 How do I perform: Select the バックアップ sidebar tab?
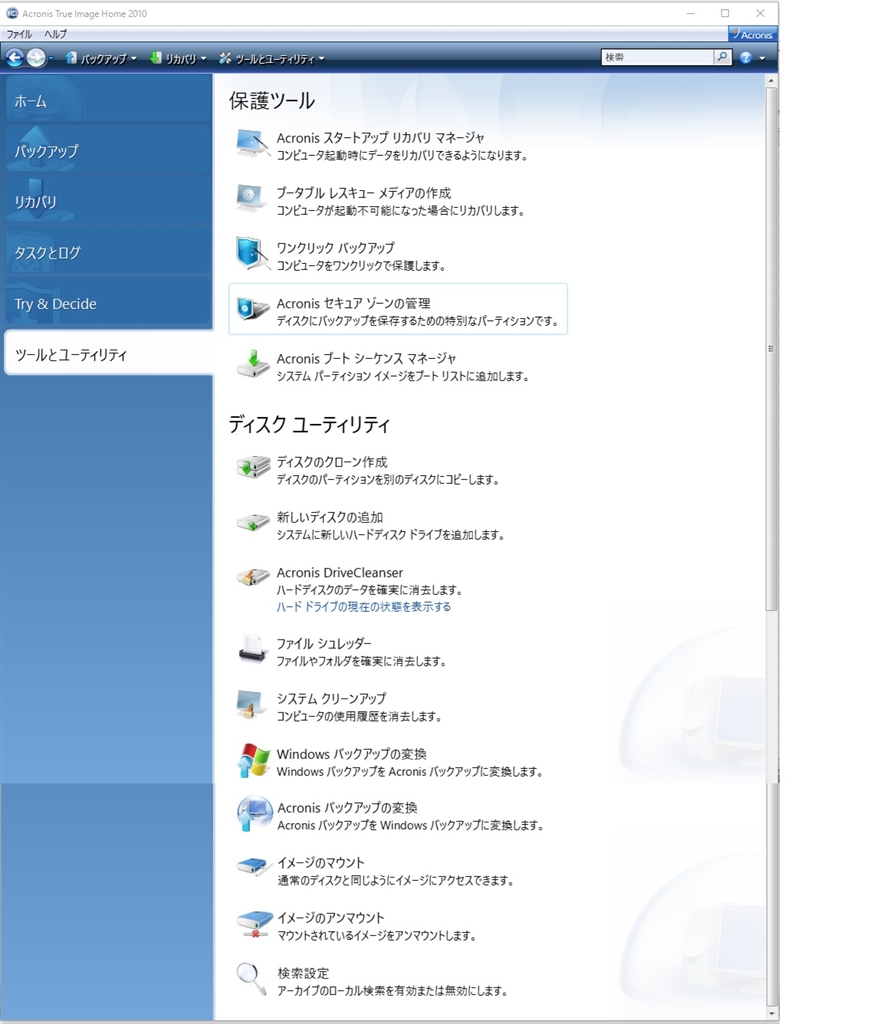coord(107,152)
